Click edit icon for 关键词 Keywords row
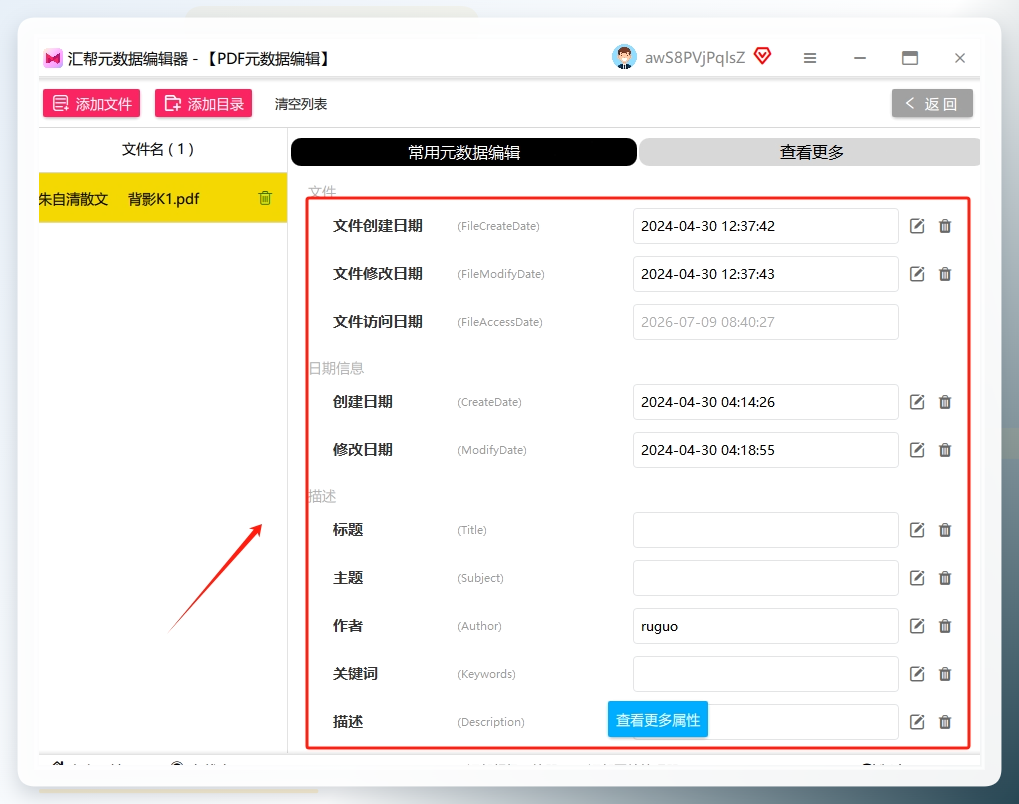1019x804 pixels. [917, 674]
